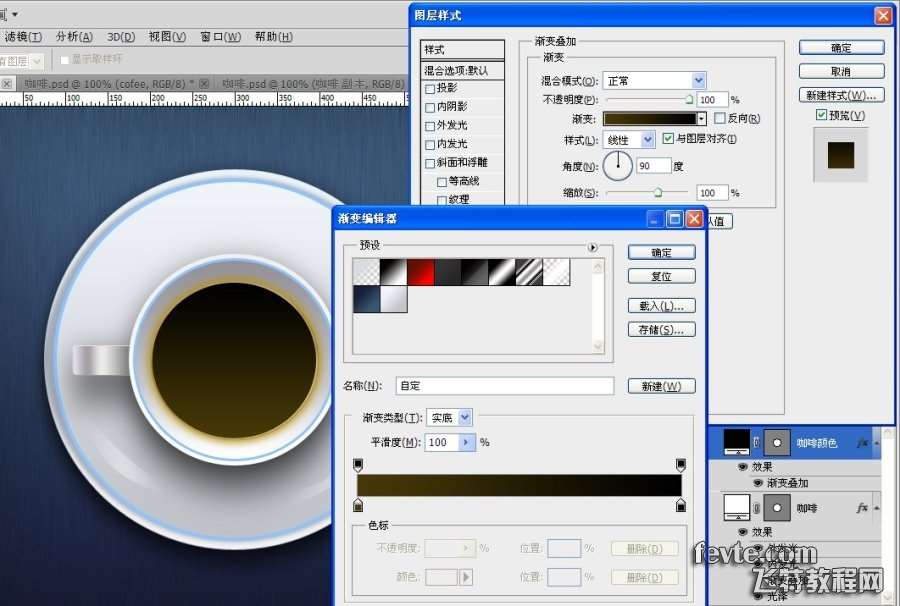Open the 渐变类型 实底 dropdown
The height and width of the screenshot is (606, 900).
click(465, 418)
